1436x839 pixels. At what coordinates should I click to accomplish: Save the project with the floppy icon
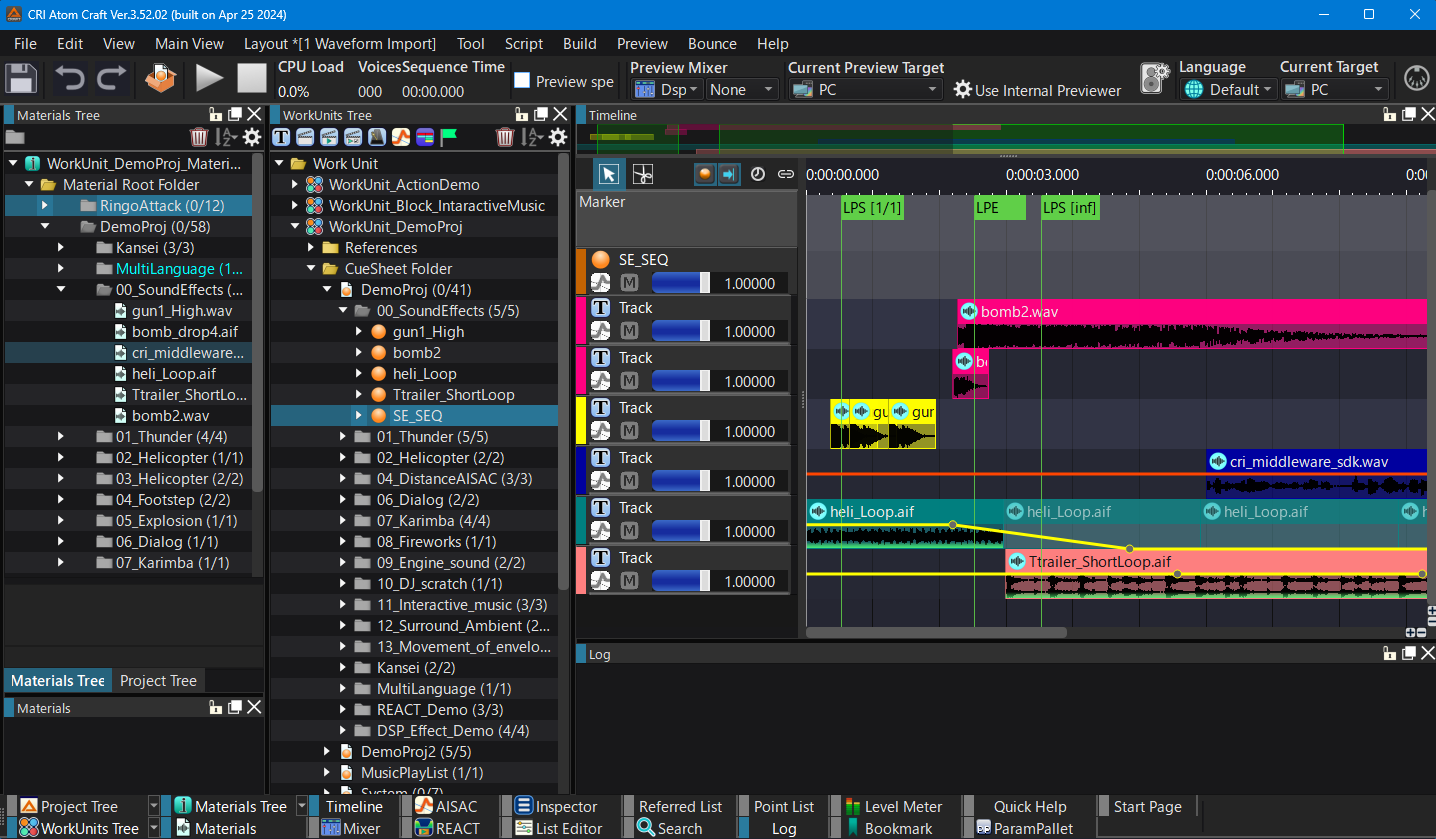coord(21,79)
